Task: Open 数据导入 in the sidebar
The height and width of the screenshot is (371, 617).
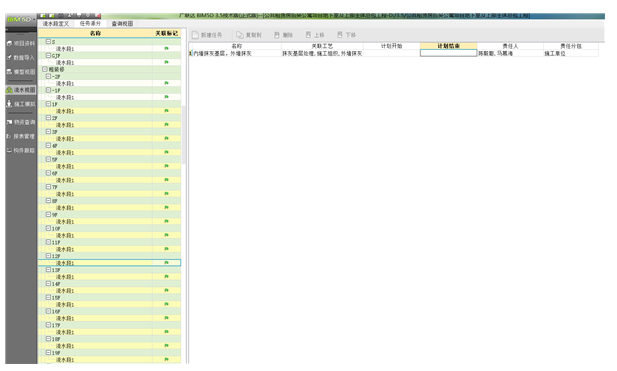Action: pyautogui.click(x=21, y=57)
